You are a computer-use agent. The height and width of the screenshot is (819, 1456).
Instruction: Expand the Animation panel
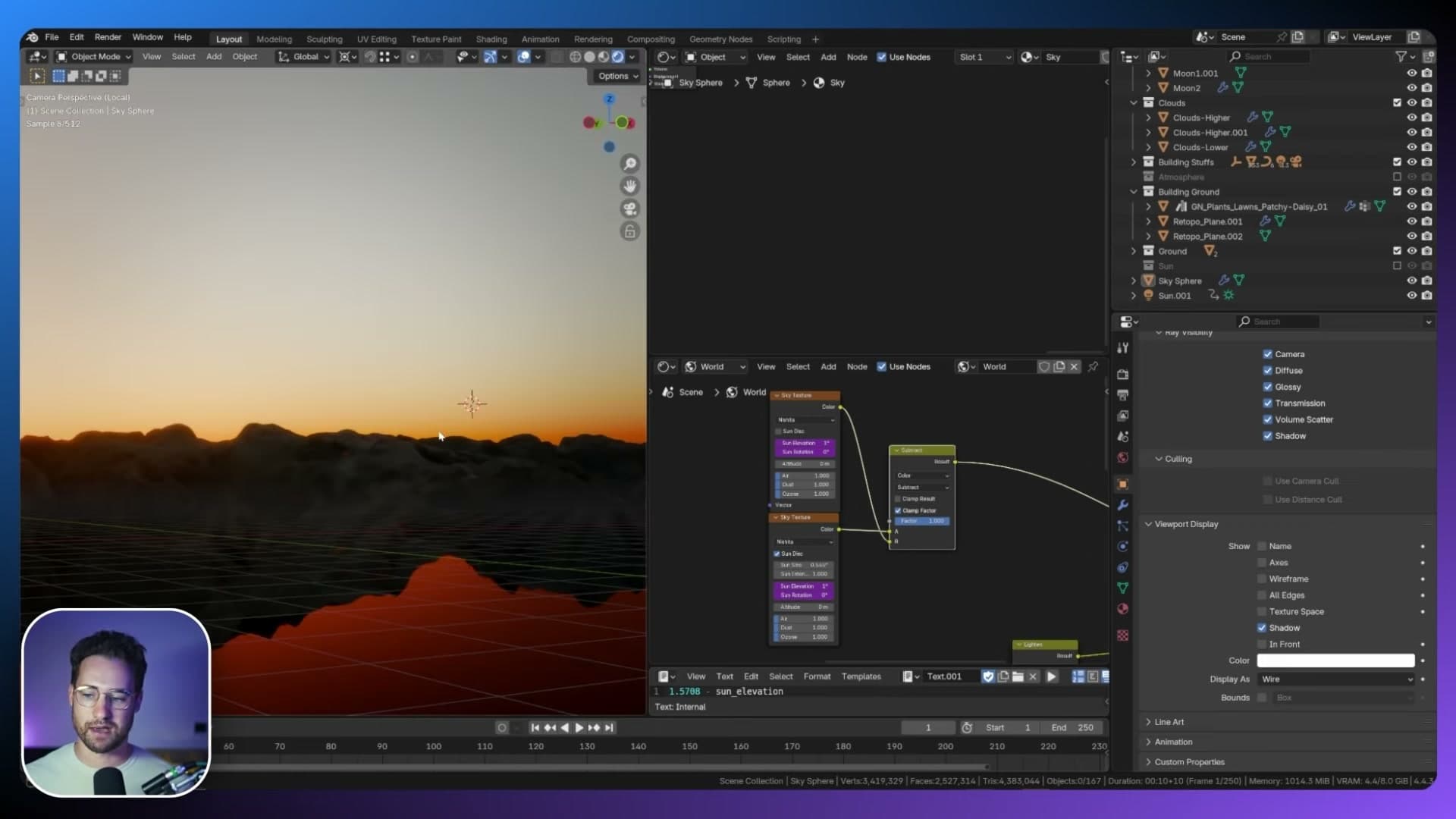tap(1172, 742)
